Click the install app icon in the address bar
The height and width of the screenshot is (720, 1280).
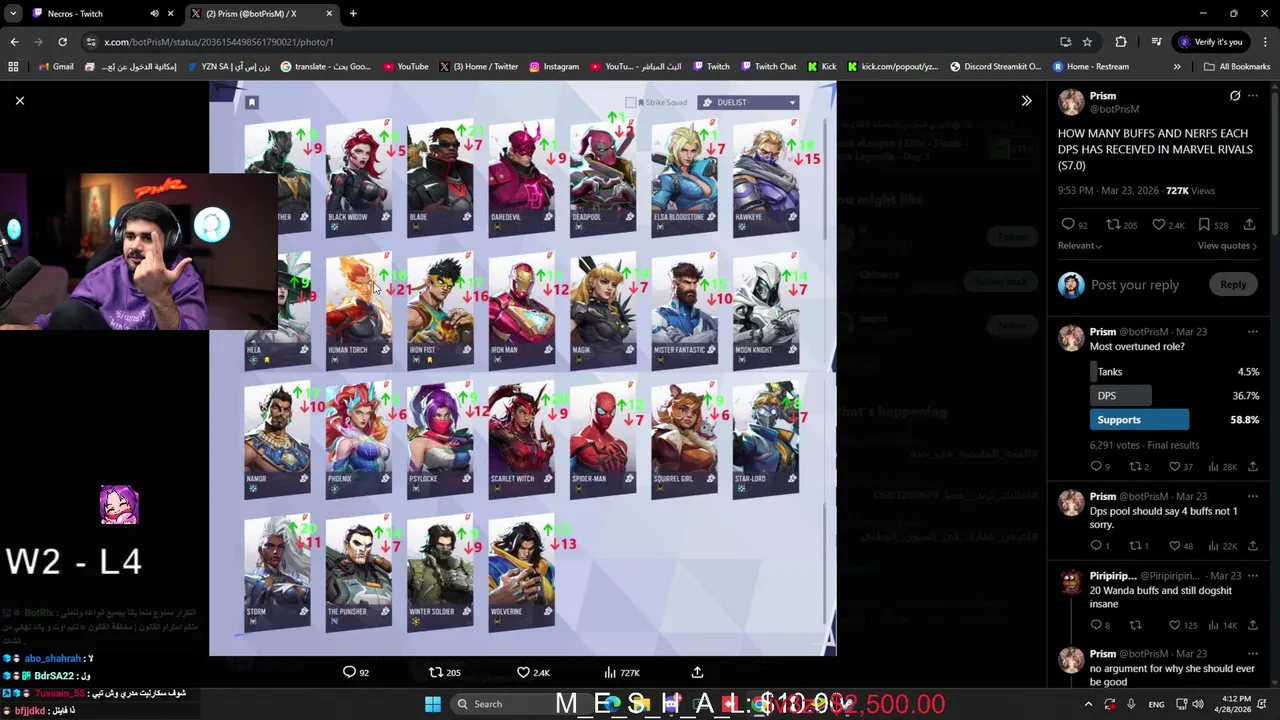[1065, 42]
